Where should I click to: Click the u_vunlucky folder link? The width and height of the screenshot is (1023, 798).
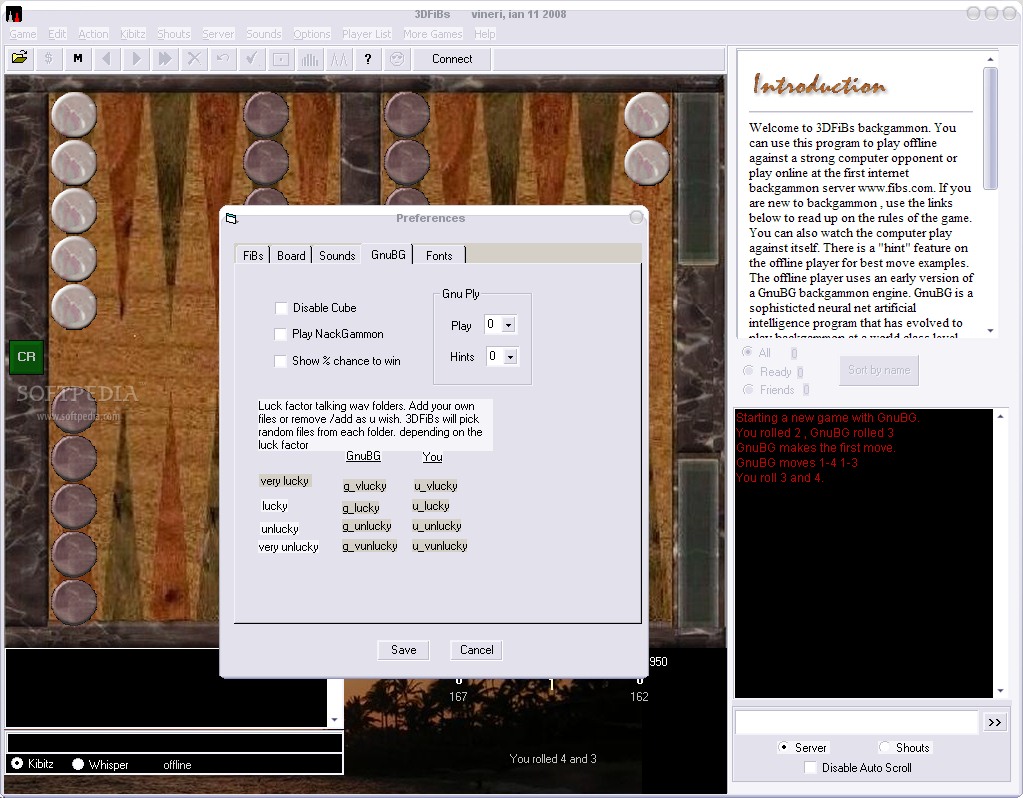click(440, 546)
